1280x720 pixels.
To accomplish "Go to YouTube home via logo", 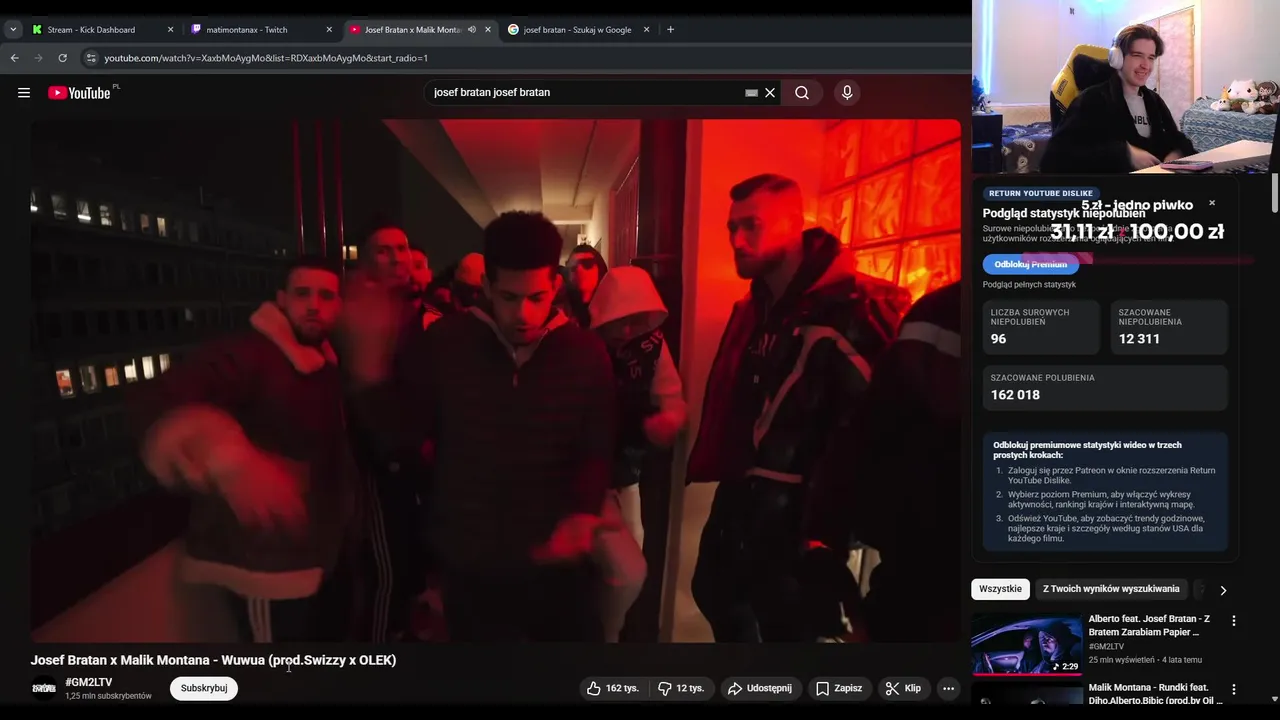I will pyautogui.click(x=79, y=93).
